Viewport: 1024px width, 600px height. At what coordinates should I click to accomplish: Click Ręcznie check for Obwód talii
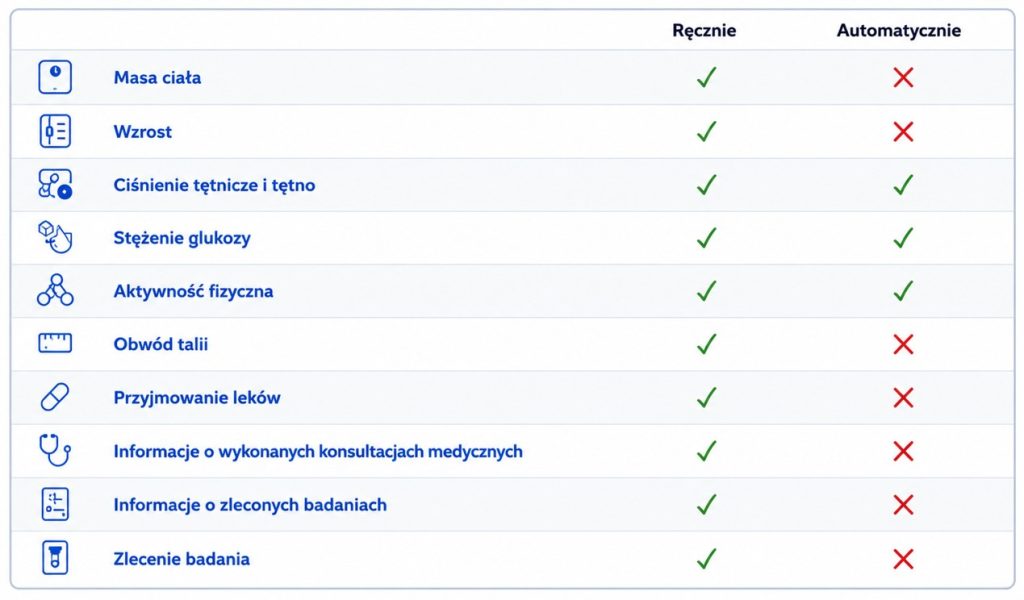coord(707,343)
